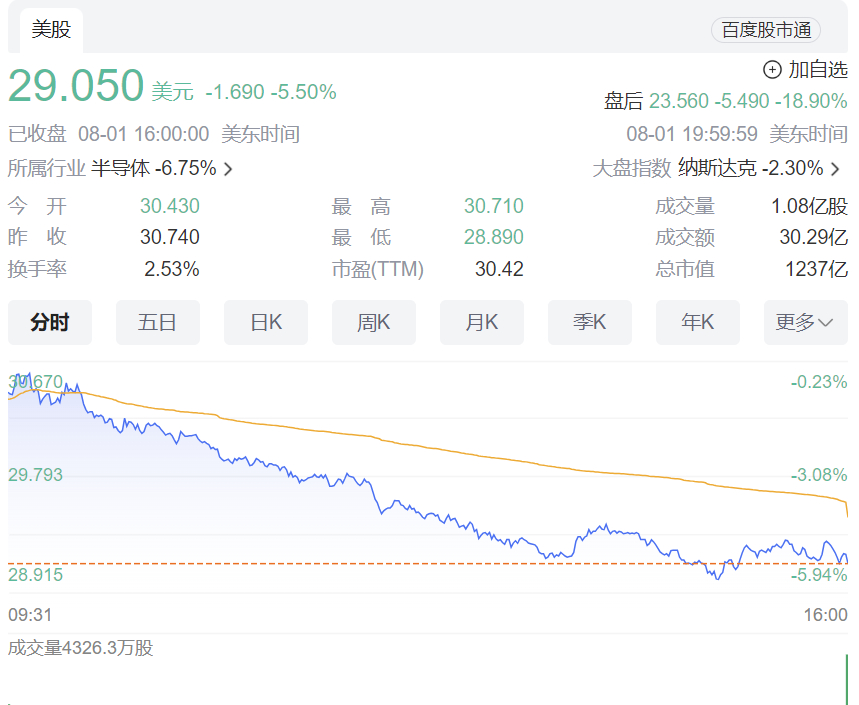Click the 今开 value 30.430
This screenshot has width=859, height=705.
click(x=170, y=206)
